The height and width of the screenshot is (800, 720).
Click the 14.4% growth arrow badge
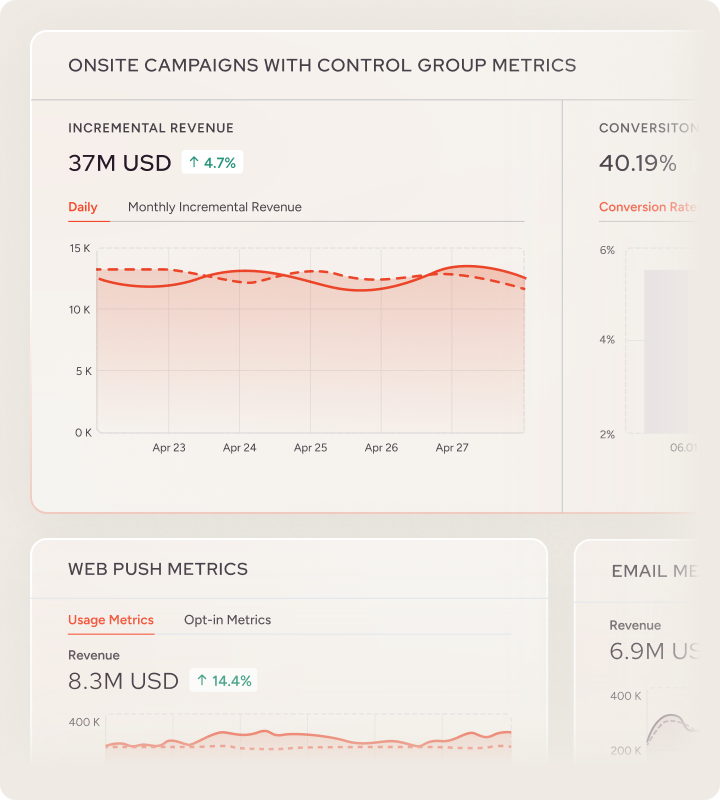click(224, 681)
